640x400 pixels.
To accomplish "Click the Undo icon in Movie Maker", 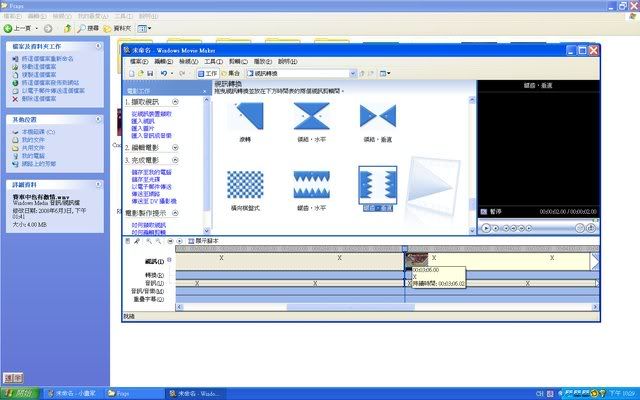I will click(x=163, y=73).
